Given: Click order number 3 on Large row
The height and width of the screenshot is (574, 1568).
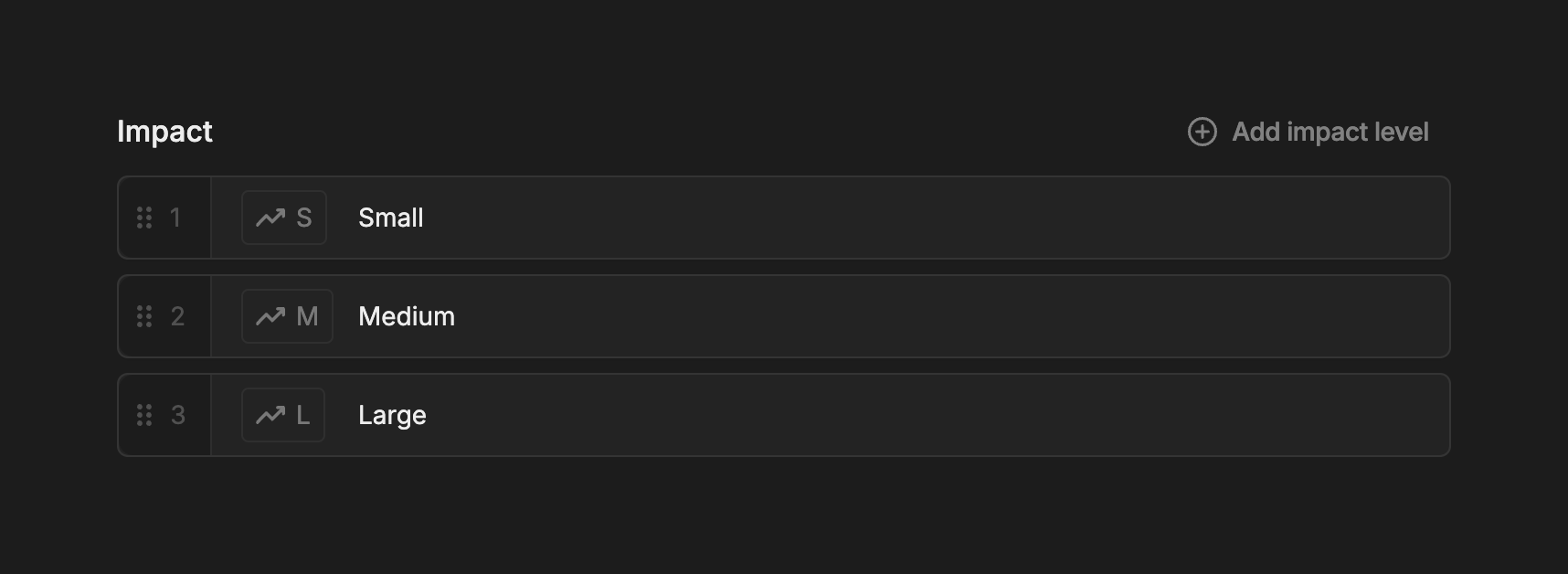Looking at the screenshot, I should [x=177, y=415].
